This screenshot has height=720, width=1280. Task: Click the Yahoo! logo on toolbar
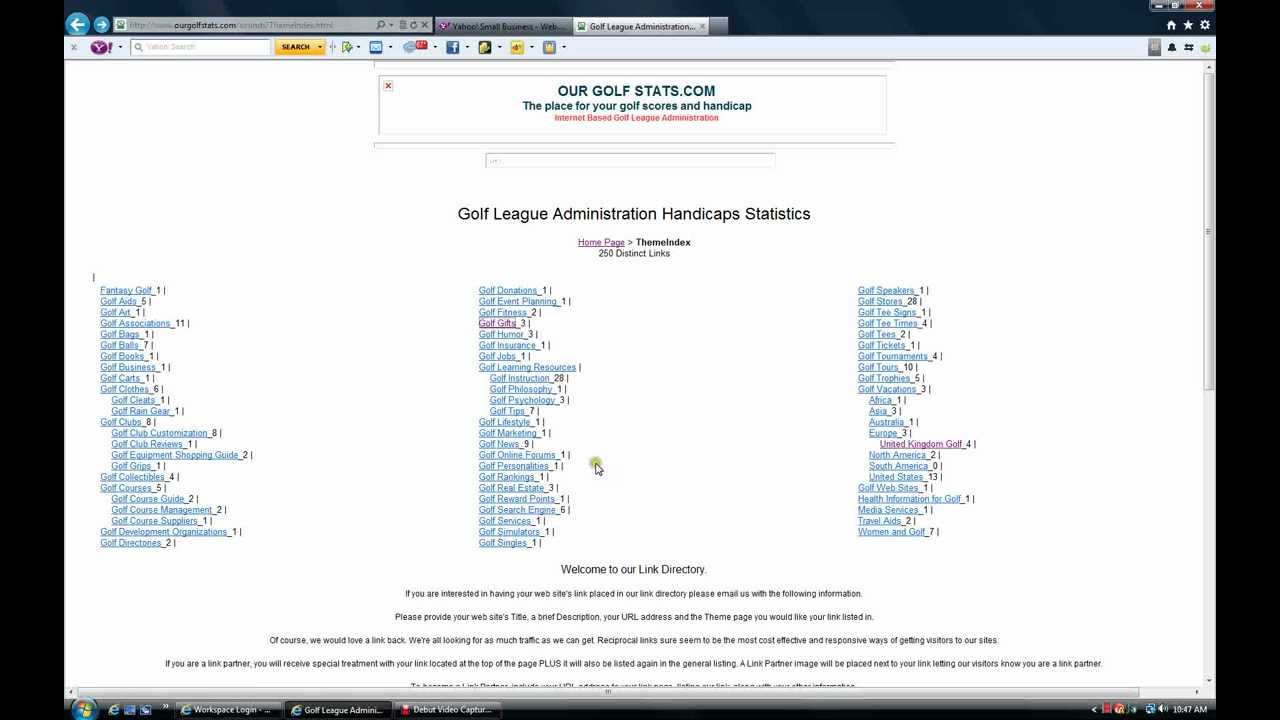[x=101, y=47]
